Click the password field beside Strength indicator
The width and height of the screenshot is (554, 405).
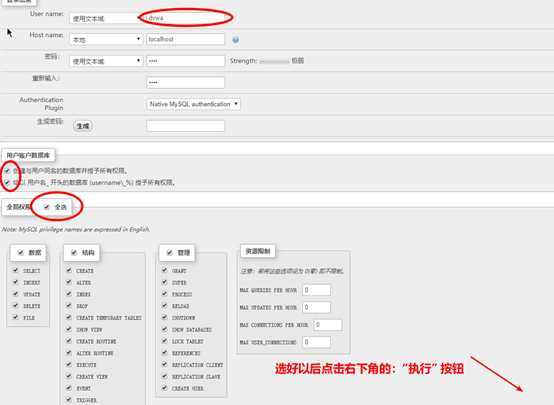pyautogui.click(x=185, y=61)
